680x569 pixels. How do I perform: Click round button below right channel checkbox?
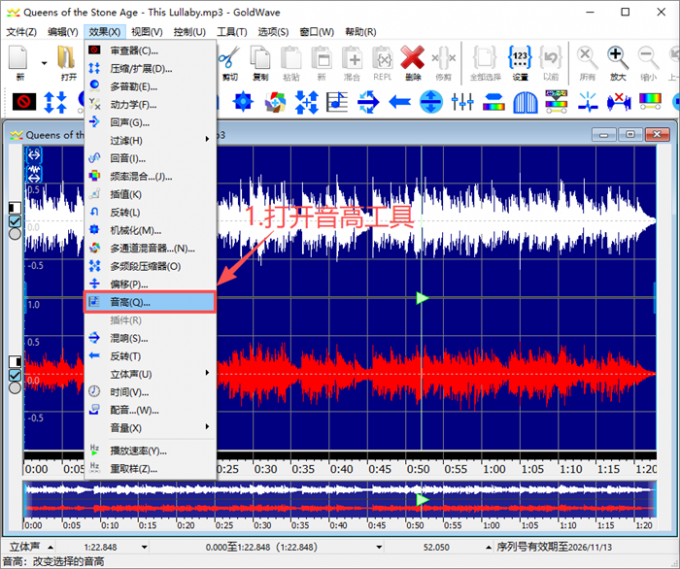[x=15, y=388]
